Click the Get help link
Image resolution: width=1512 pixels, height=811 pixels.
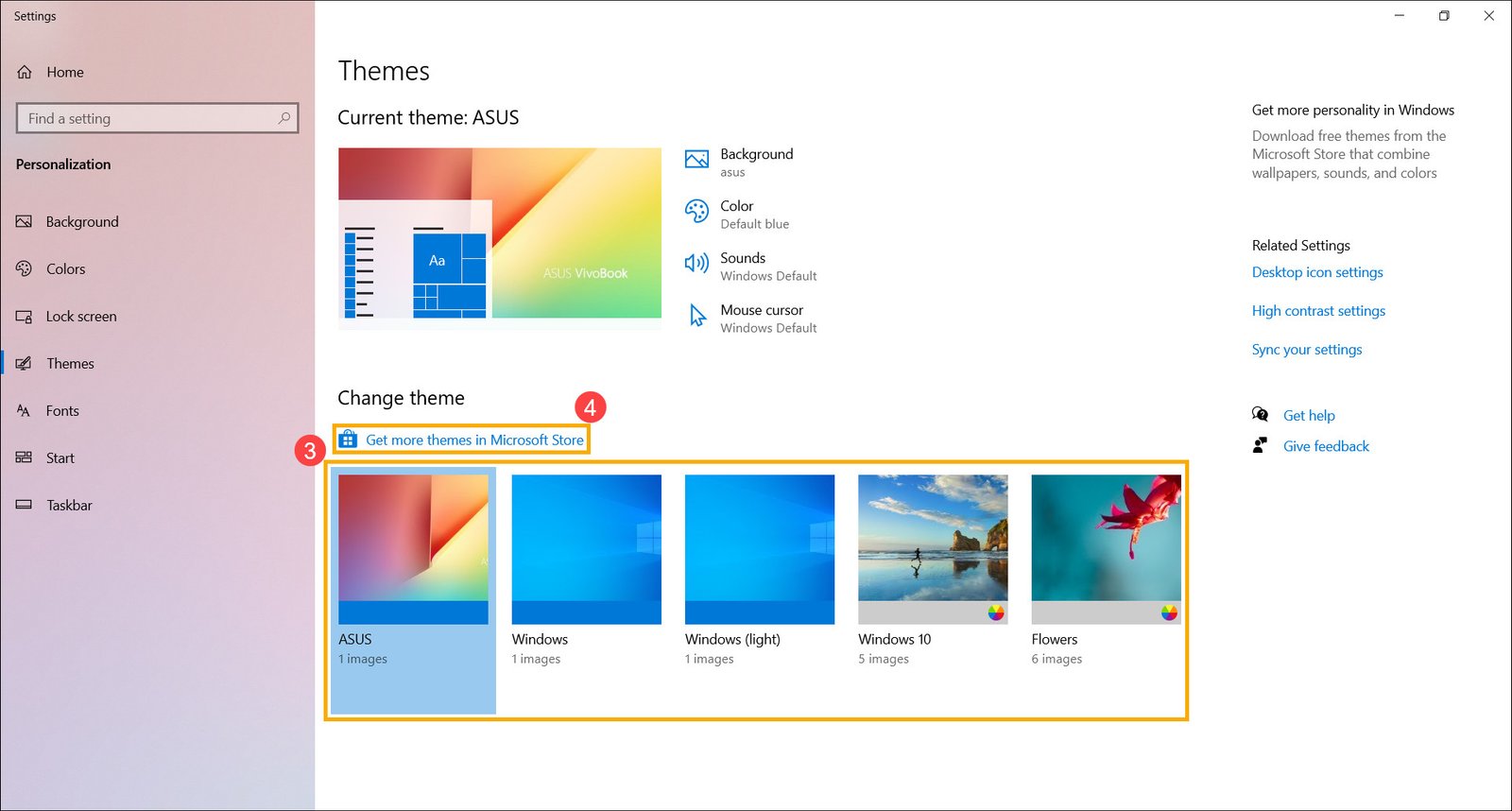(x=1309, y=415)
